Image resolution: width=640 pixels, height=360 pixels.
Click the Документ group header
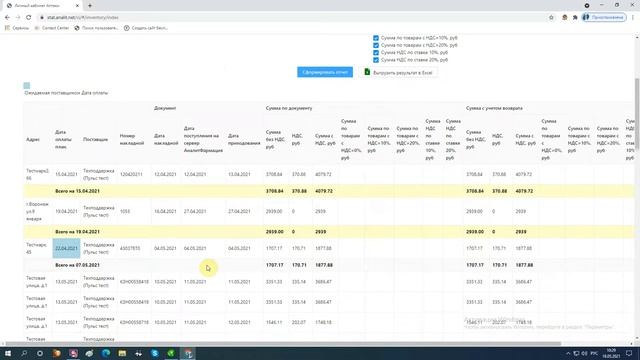click(165, 108)
